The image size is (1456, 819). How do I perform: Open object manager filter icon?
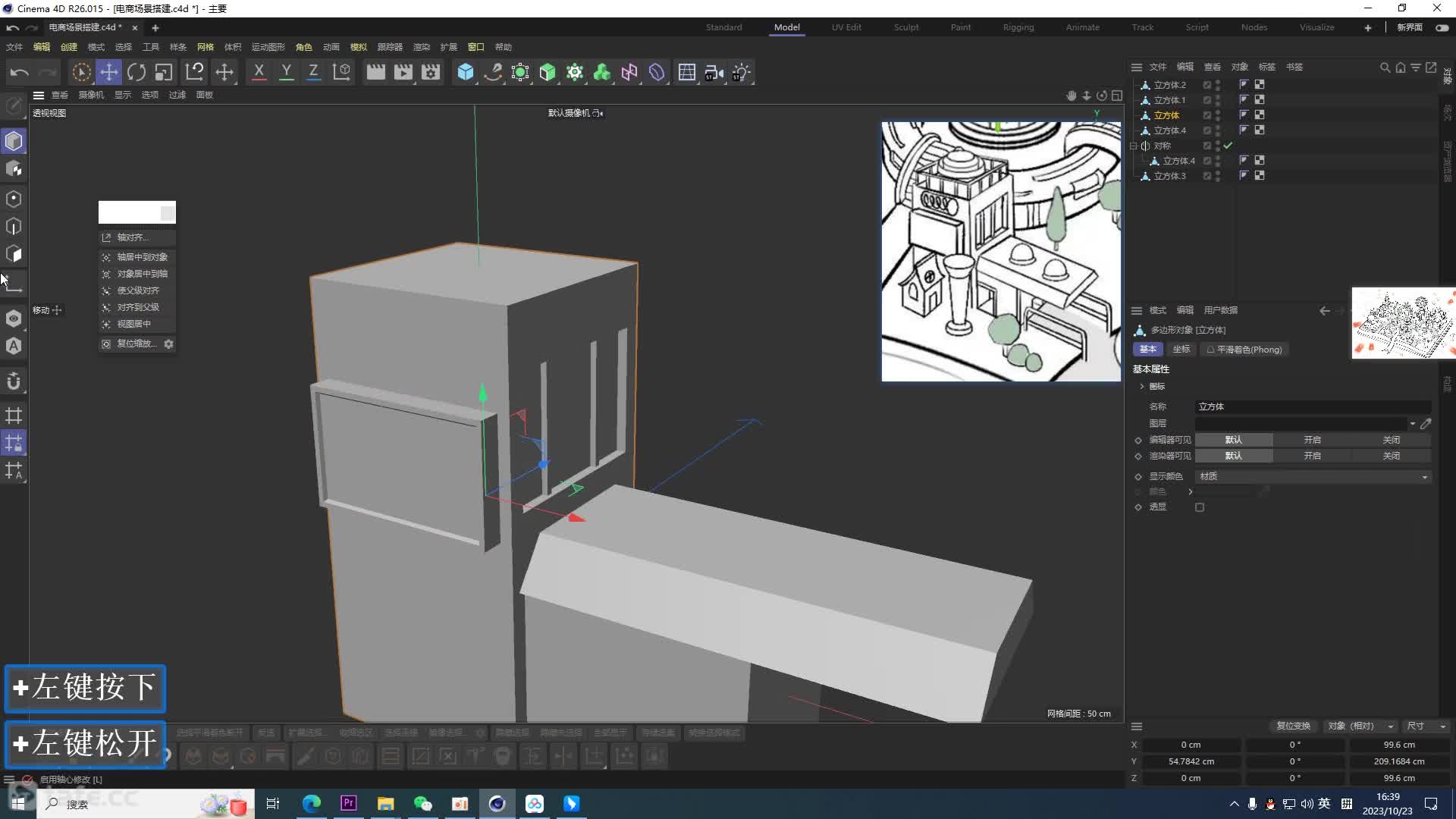click(x=1416, y=67)
